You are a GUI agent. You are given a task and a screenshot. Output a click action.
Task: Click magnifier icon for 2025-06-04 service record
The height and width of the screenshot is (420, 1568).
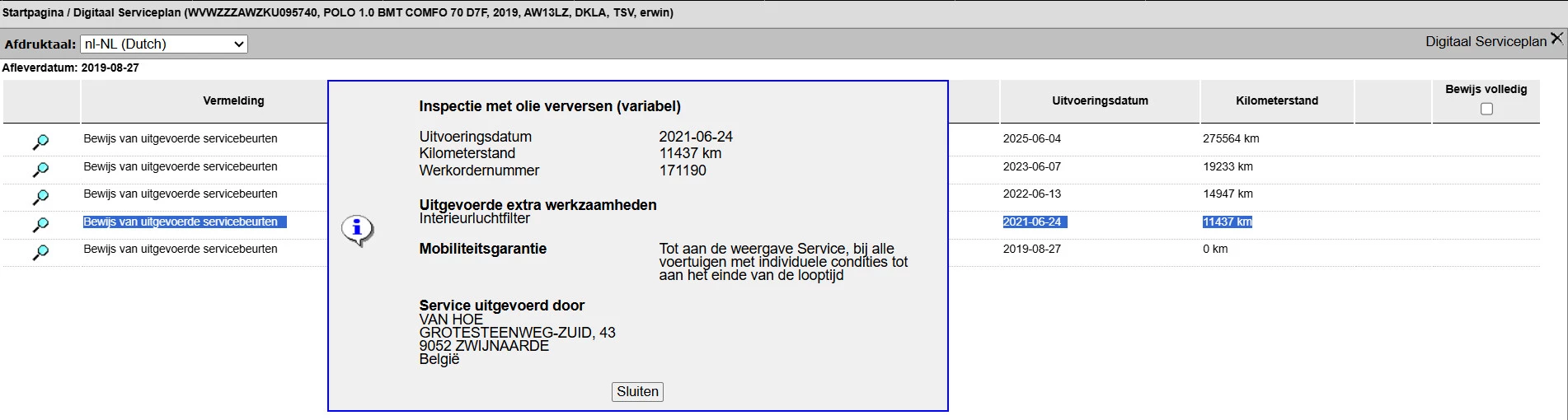pos(40,142)
